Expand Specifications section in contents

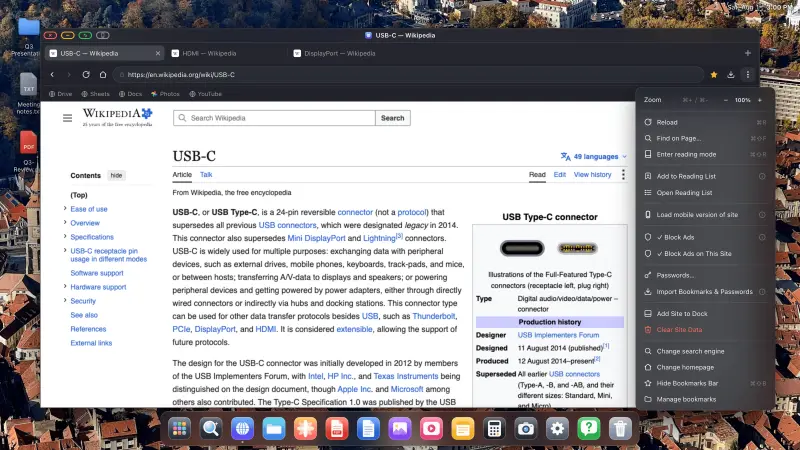pos(65,236)
